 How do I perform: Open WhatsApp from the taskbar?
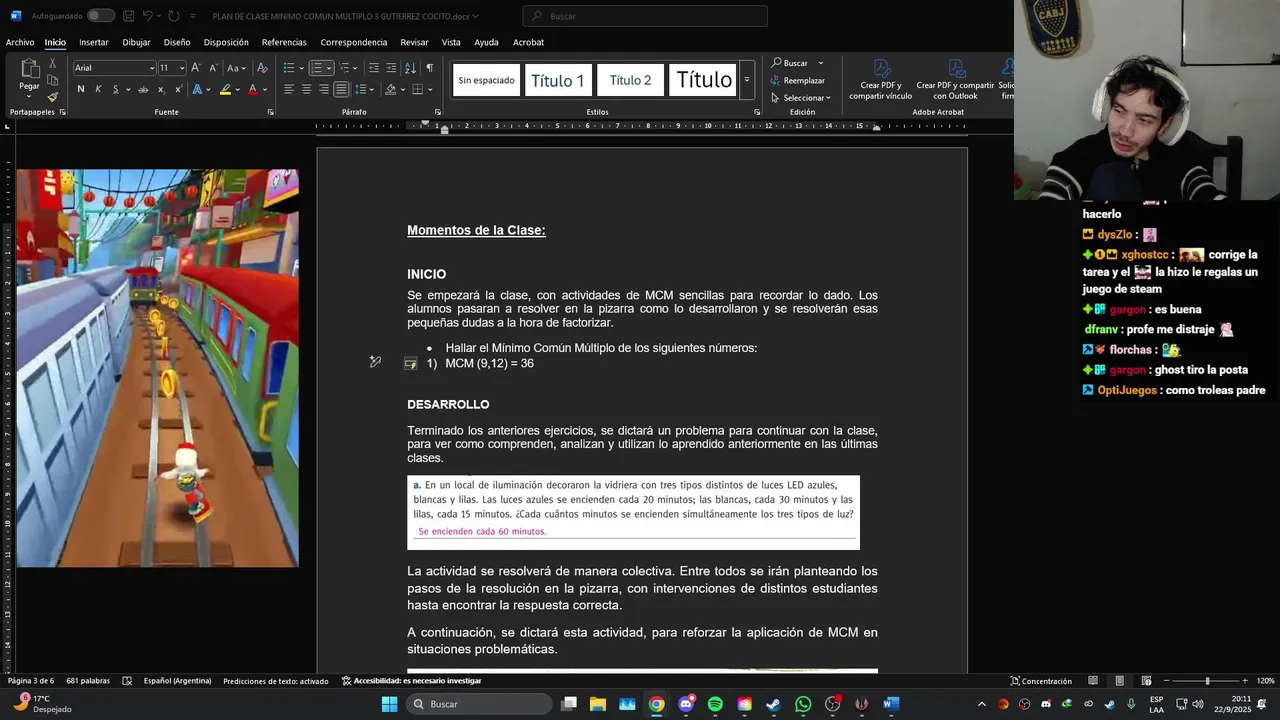pos(803,704)
